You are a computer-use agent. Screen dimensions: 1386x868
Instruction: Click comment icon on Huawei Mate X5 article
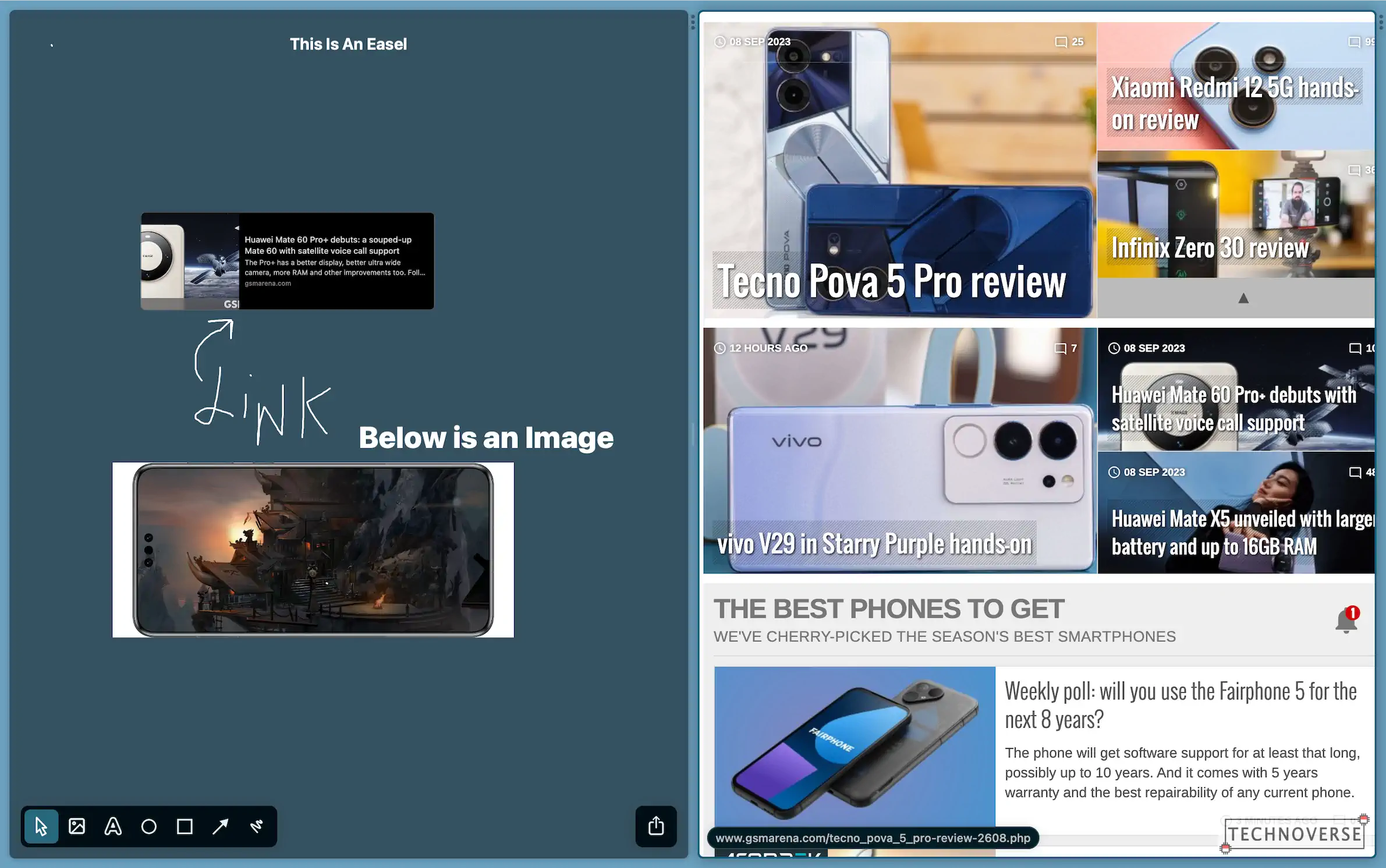click(x=1355, y=472)
